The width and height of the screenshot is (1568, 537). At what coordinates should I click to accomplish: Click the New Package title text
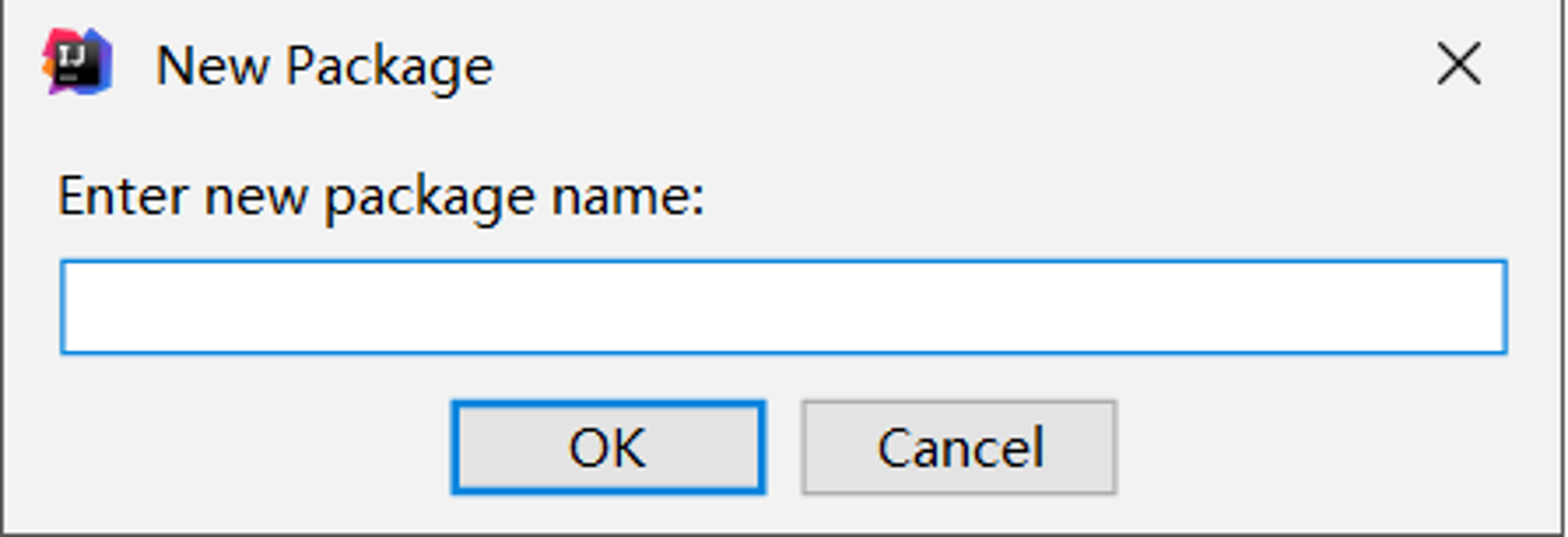(x=325, y=67)
